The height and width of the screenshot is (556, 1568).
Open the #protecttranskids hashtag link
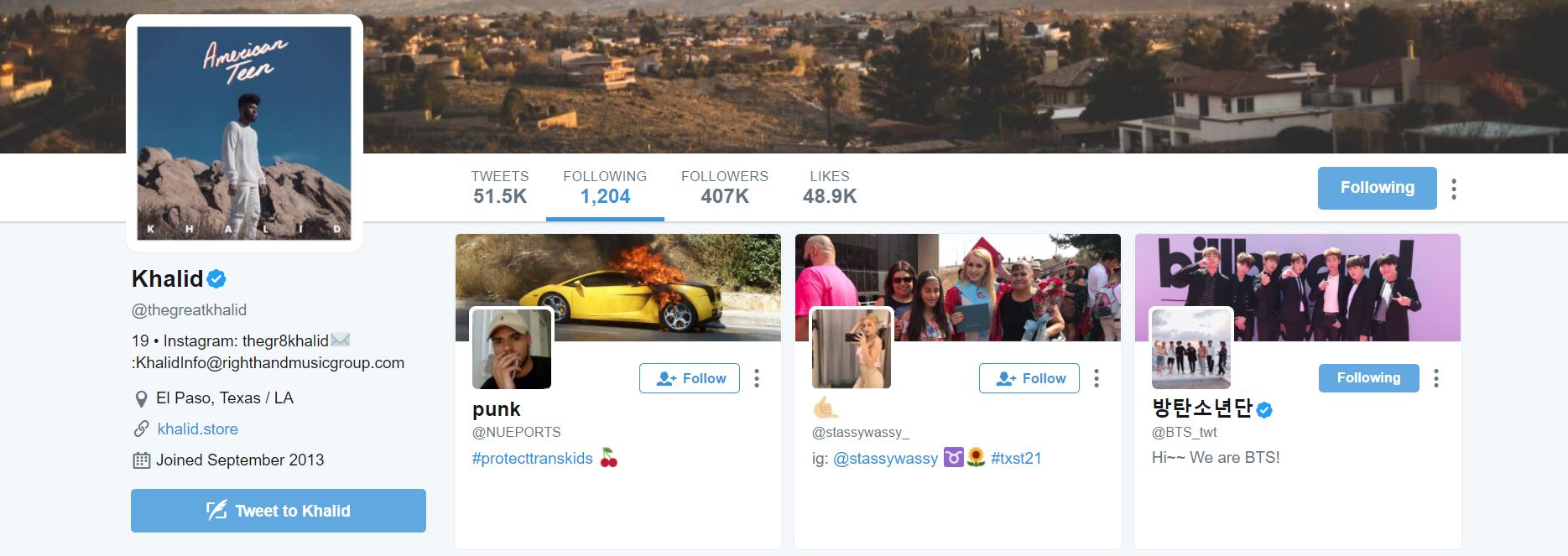tap(532, 458)
